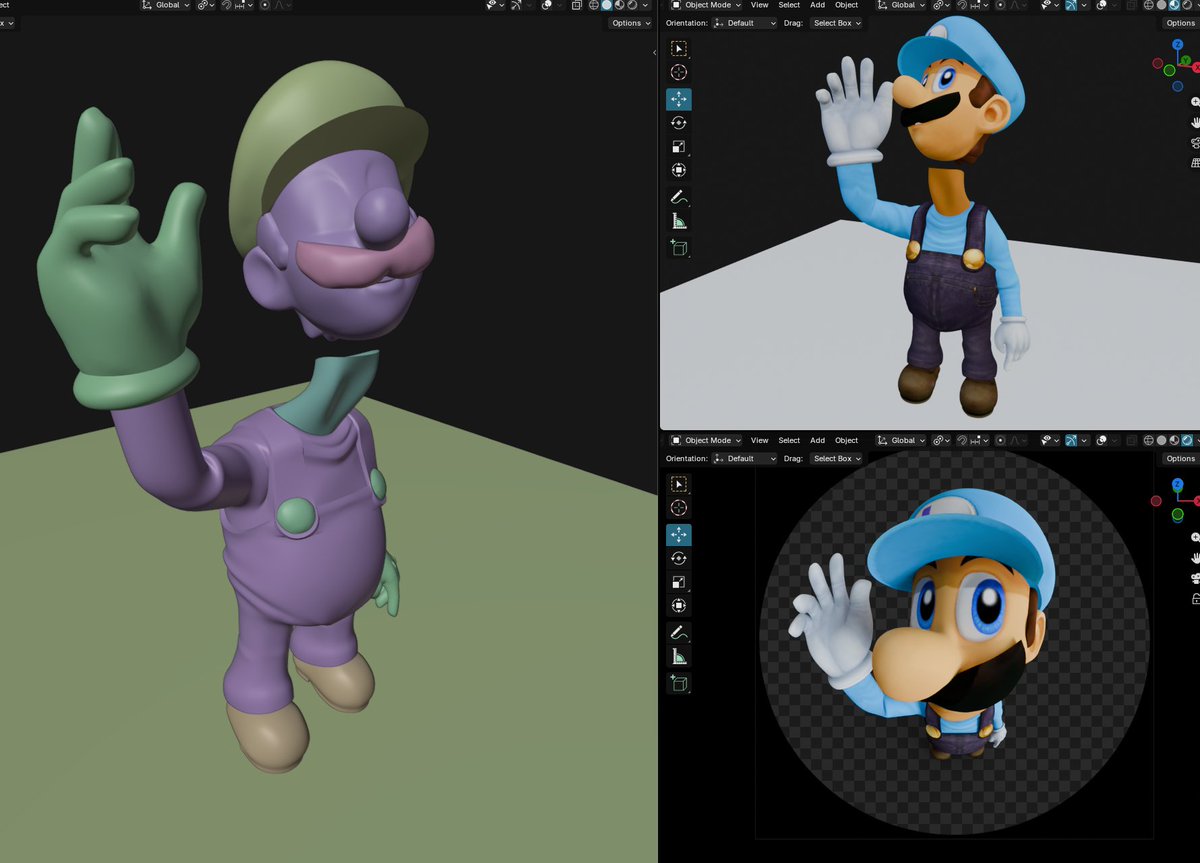Switch left viewport to solid shading
This screenshot has height=863, width=1200.
[x=606, y=5]
